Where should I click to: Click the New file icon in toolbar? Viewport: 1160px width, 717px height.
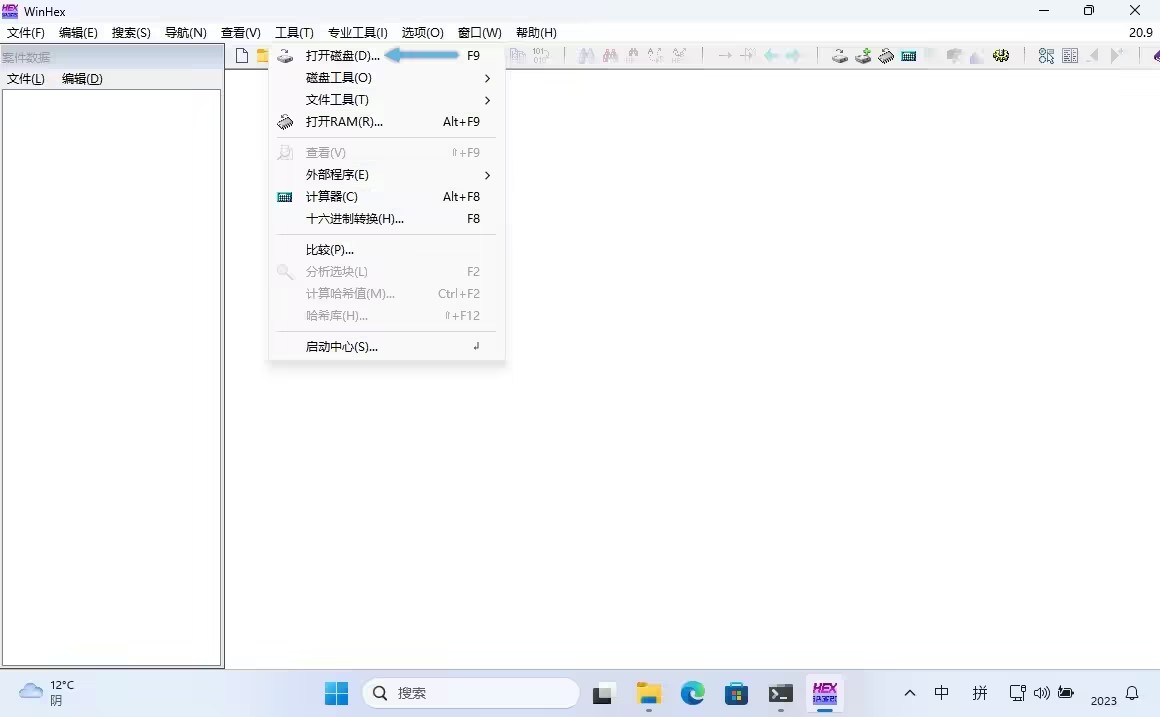[241, 55]
